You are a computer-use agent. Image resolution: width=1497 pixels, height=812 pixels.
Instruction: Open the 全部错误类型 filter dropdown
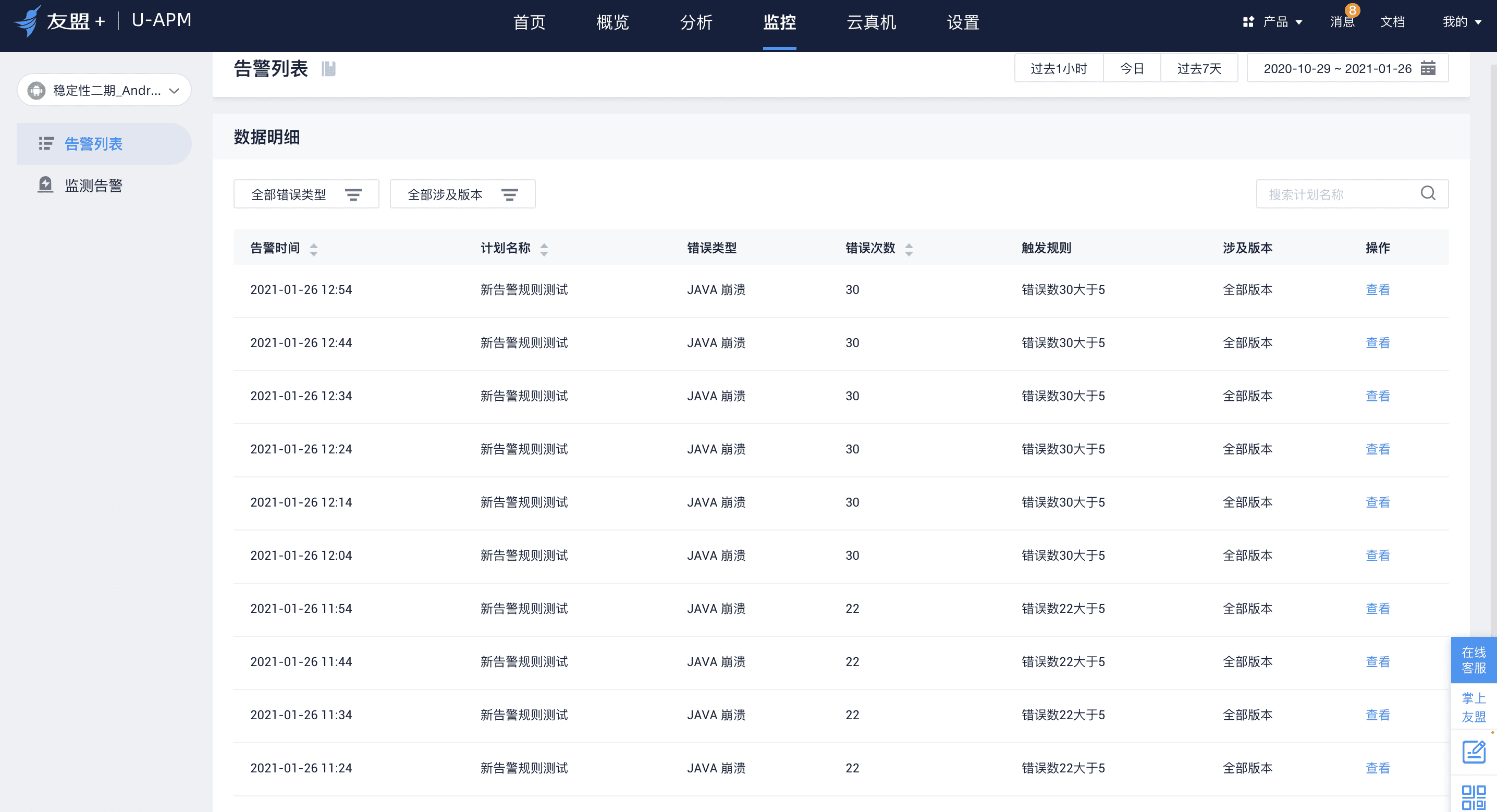[306, 194]
